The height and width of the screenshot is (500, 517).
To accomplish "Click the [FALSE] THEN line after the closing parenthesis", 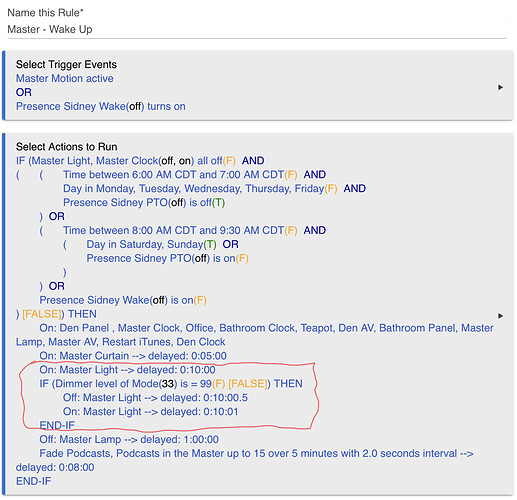I will (56, 314).
